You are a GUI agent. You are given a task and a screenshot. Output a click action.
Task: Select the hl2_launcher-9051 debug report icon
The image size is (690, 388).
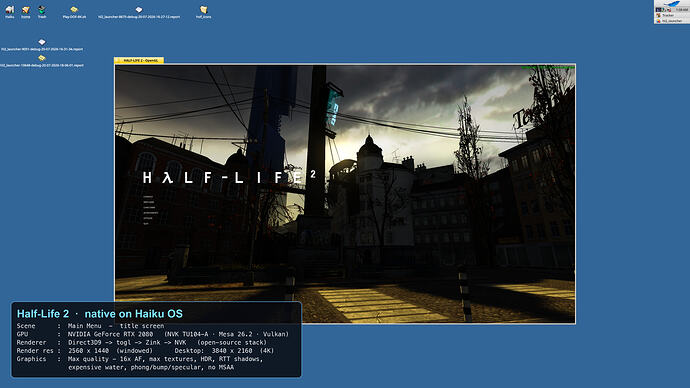pos(42,45)
